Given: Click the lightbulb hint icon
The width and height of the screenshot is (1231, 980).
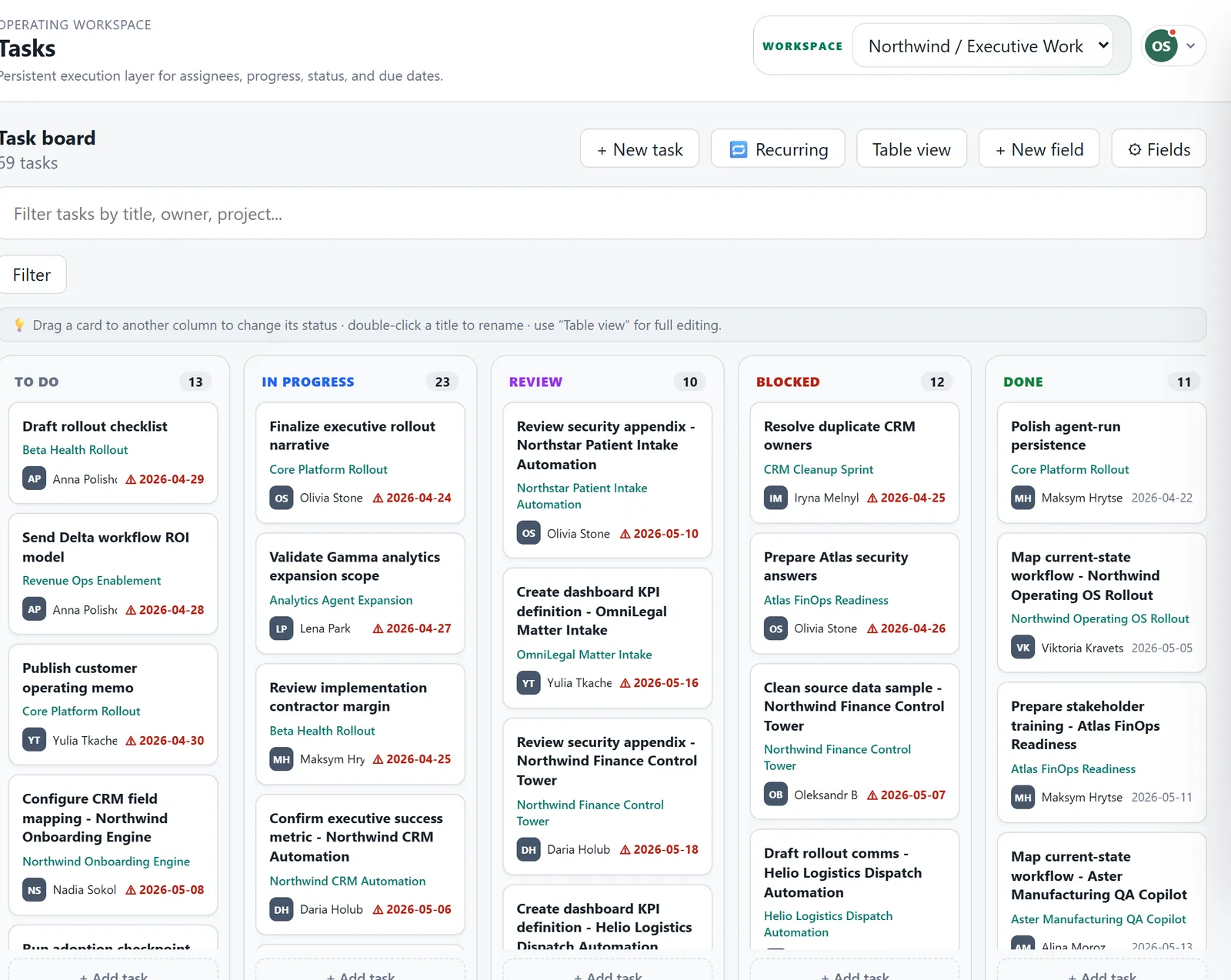Looking at the screenshot, I should tap(20, 325).
